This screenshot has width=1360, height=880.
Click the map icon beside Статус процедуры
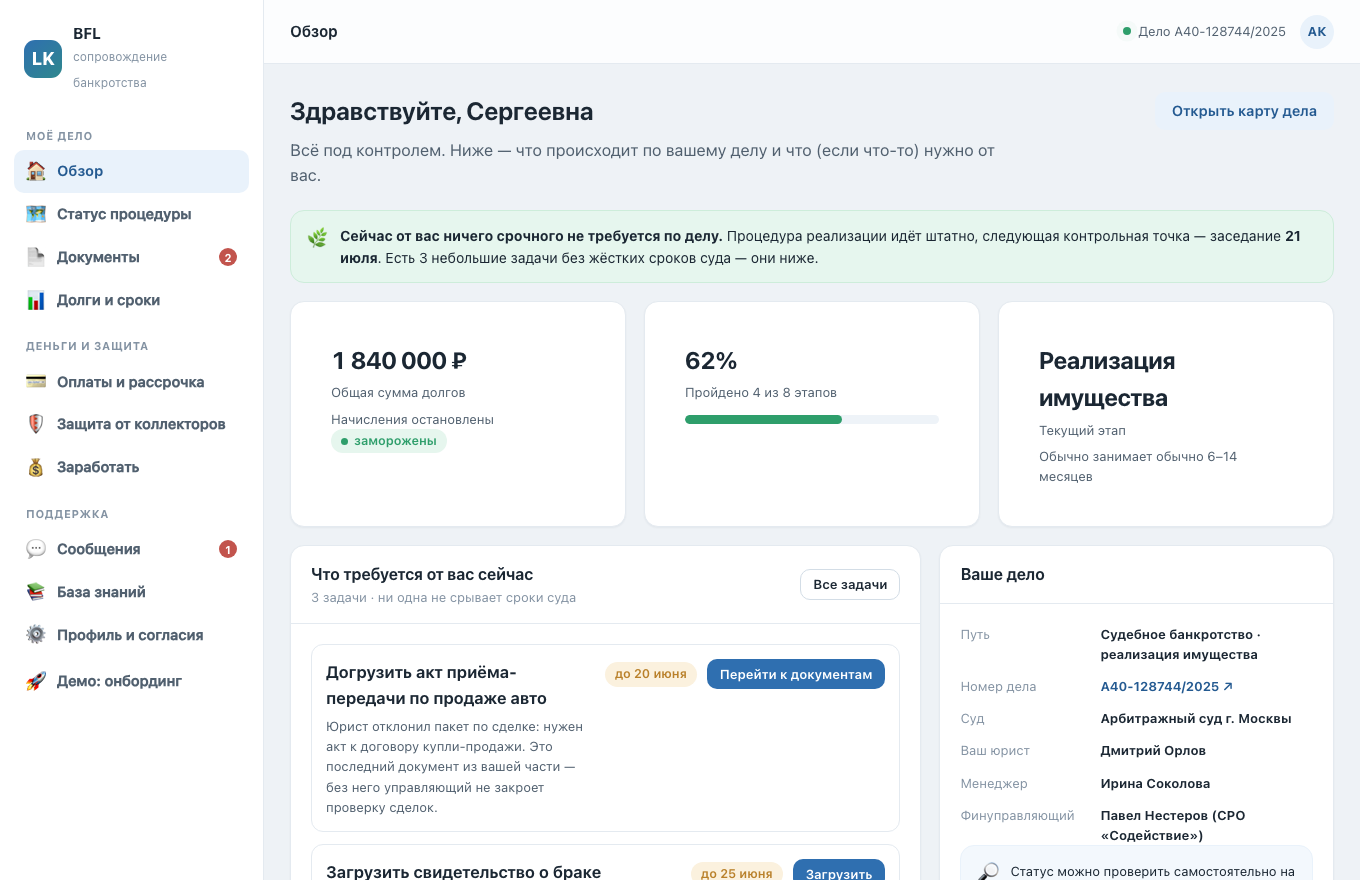[36, 214]
